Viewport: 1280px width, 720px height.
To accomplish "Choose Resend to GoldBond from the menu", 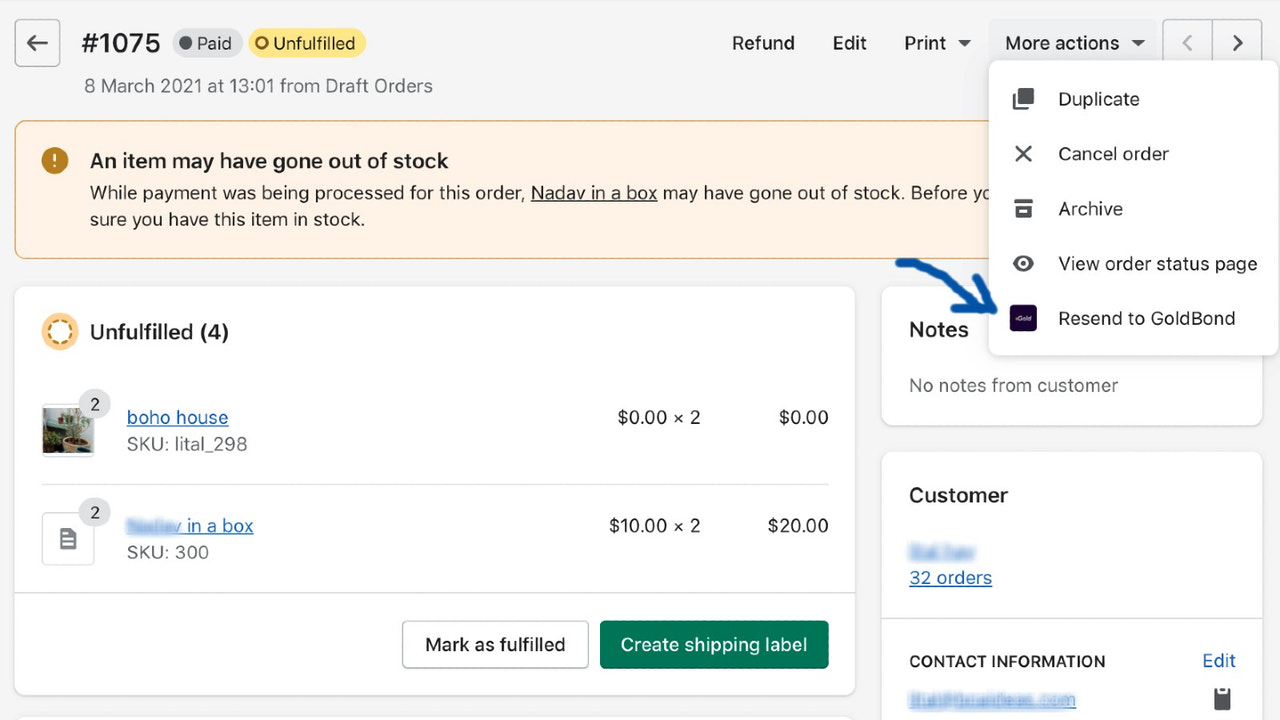I will (x=1146, y=318).
